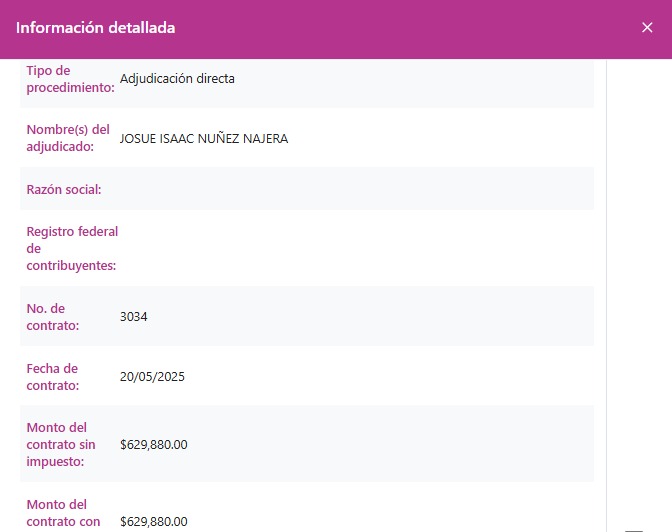Select the Adjudicación directa value
The height and width of the screenshot is (532, 672).
pyautogui.click(x=177, y=79)
